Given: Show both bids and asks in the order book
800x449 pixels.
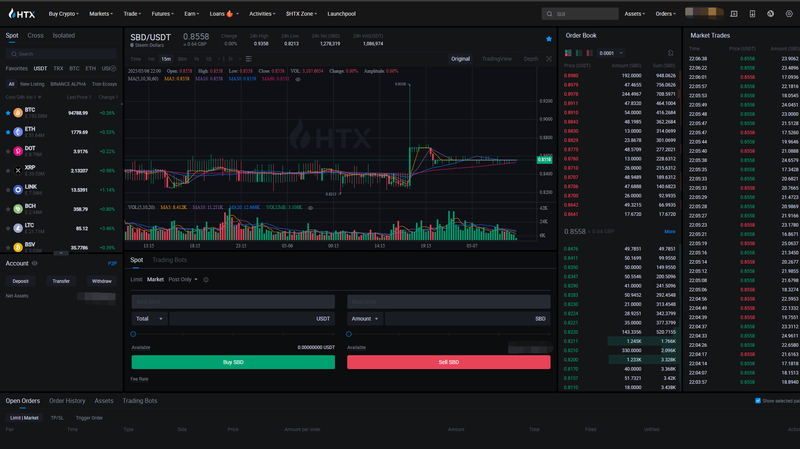Looking at the screenshot, I should pos(568,53).
